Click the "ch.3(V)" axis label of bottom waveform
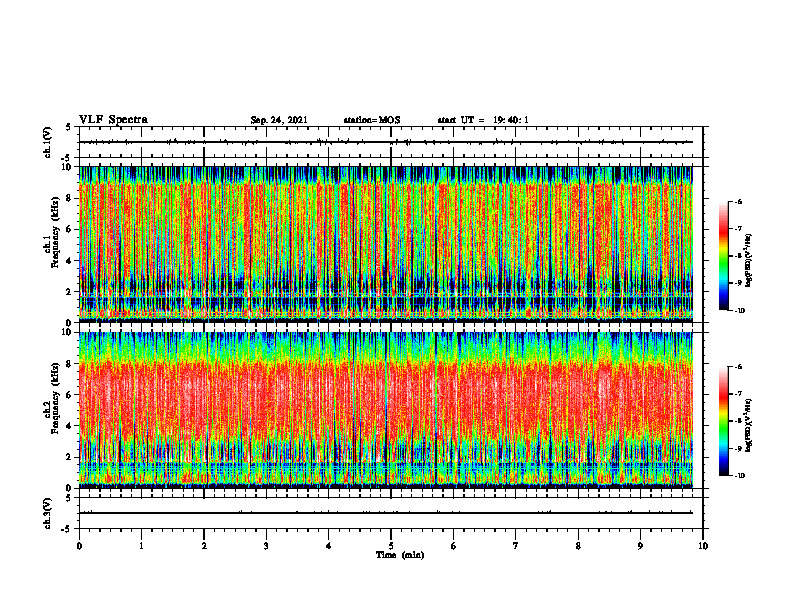Screen dimensions: 792x612 [48, 513]
